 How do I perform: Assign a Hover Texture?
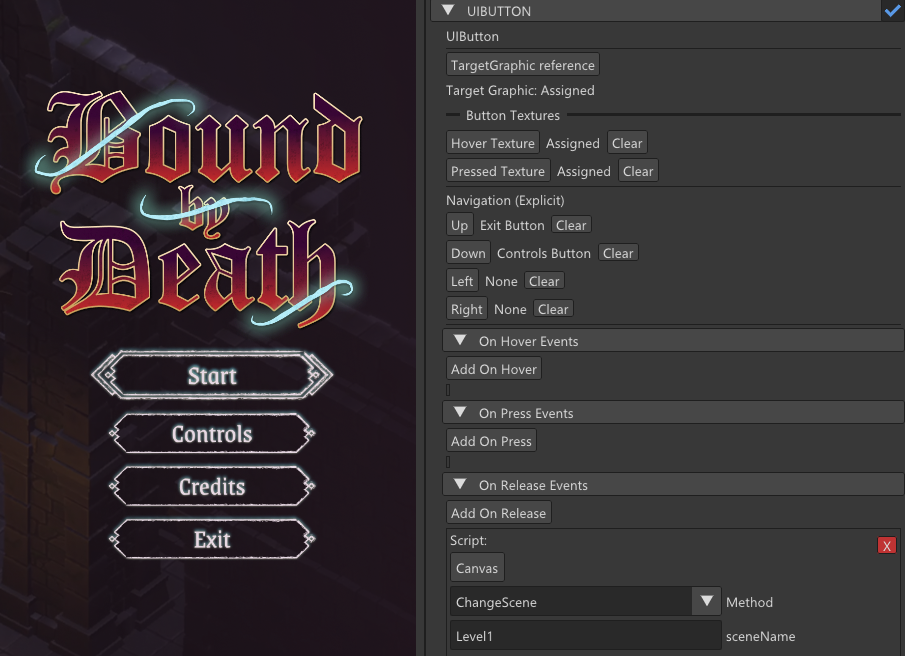(x=492, y=143)
